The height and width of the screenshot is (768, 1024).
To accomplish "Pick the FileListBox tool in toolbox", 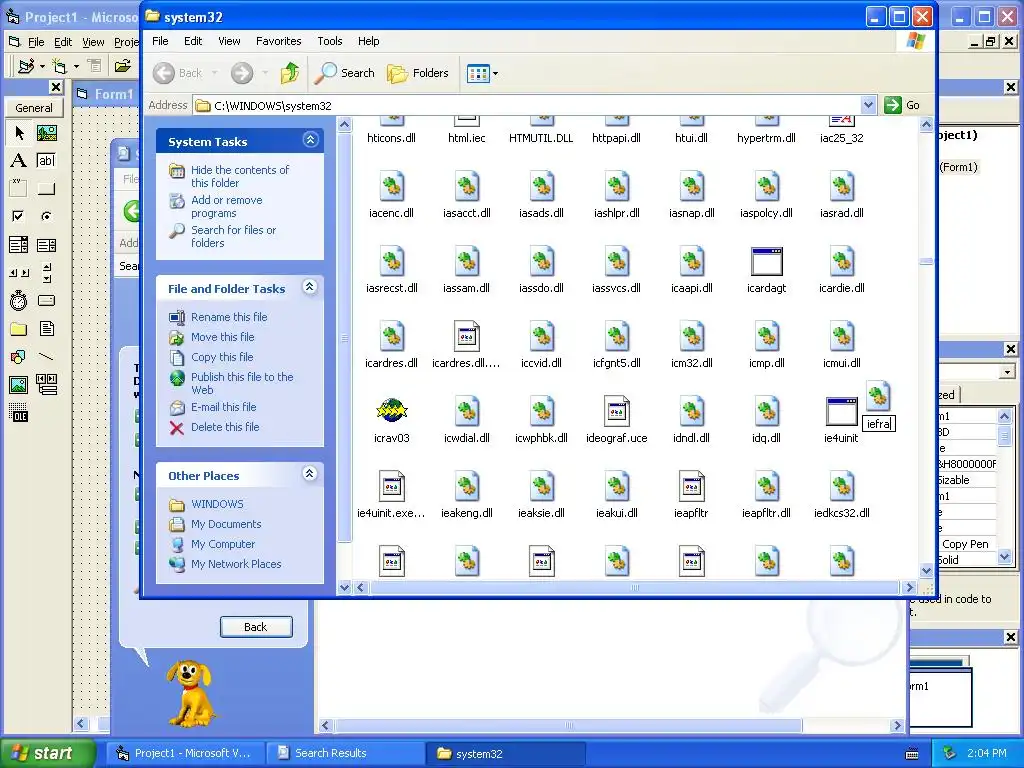I will tap(46, 328).
